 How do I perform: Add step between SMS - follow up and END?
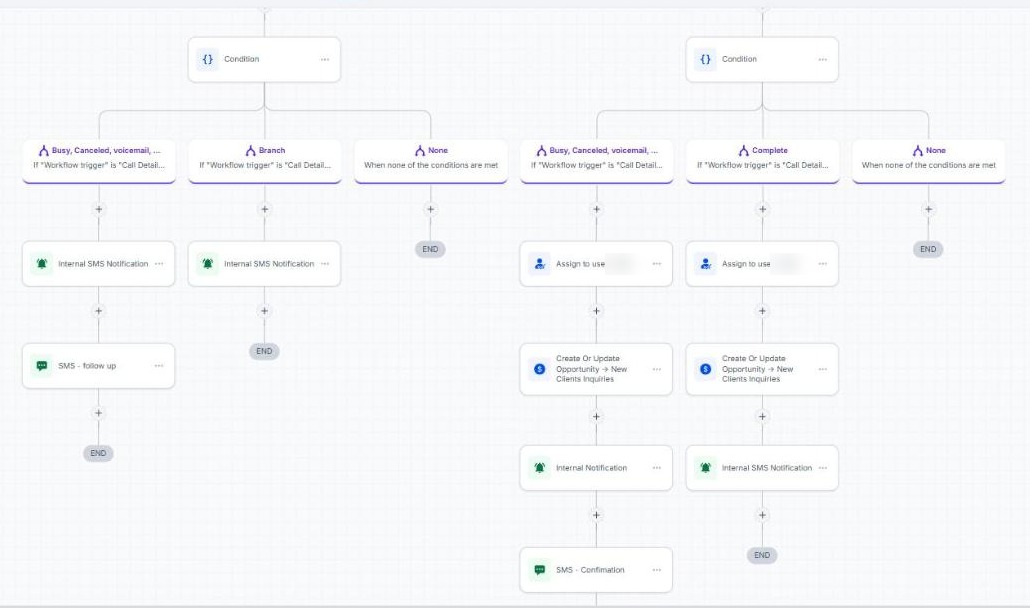click(99, 413)
